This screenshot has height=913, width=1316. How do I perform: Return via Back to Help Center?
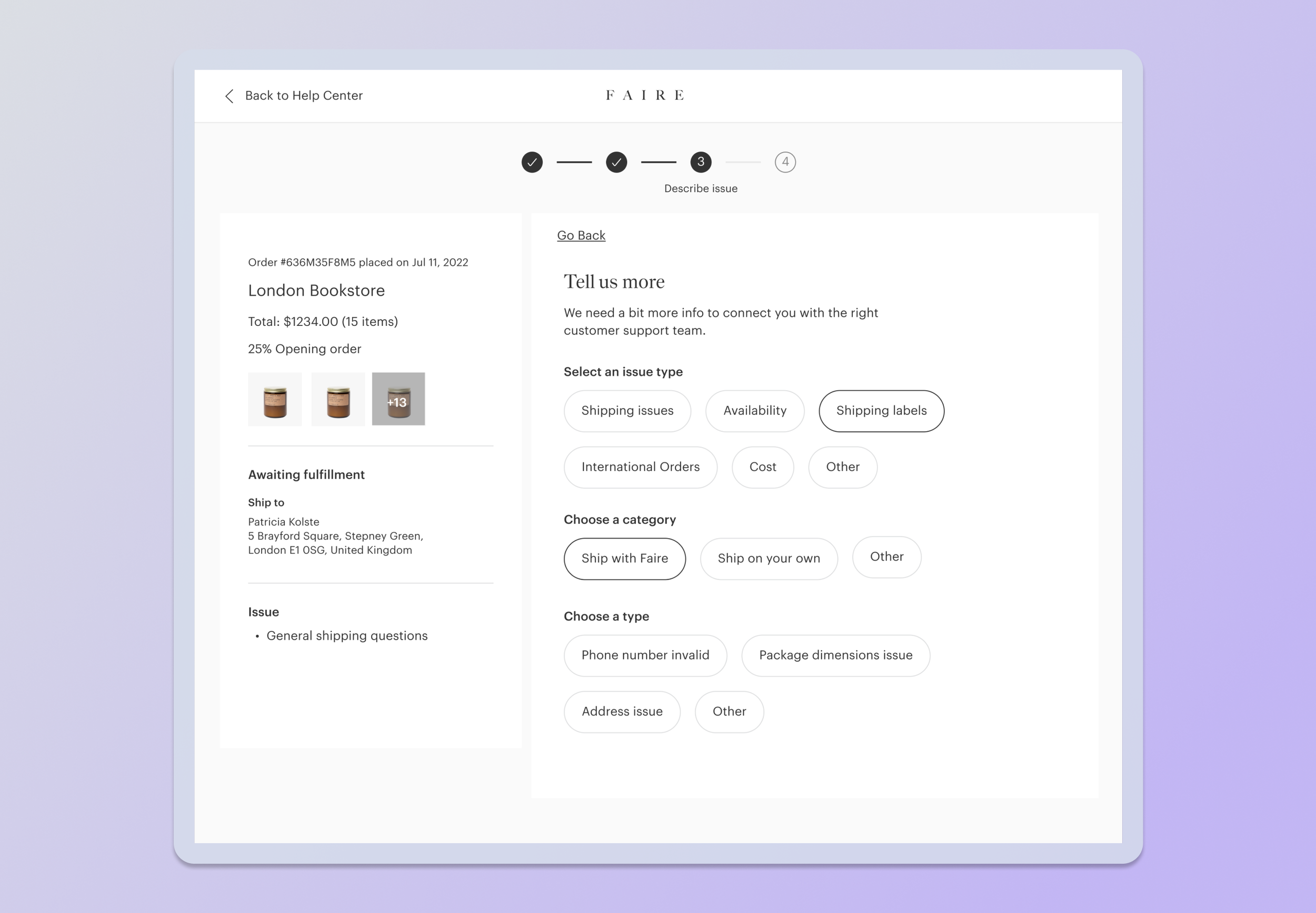pos(304,96)
